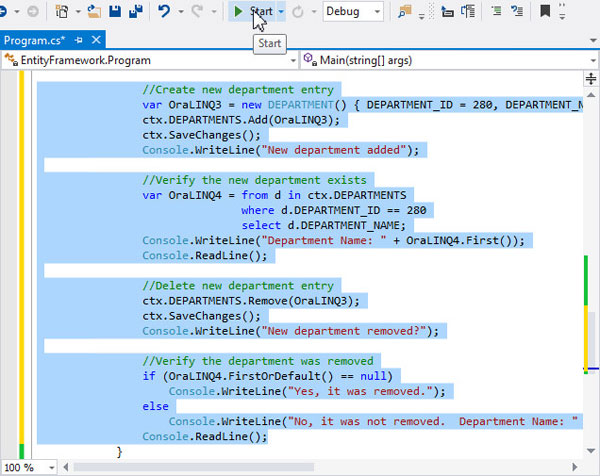The image size is (600, 476).
Task: Open the Debug configuration dropdown
Action: point(353,12)
